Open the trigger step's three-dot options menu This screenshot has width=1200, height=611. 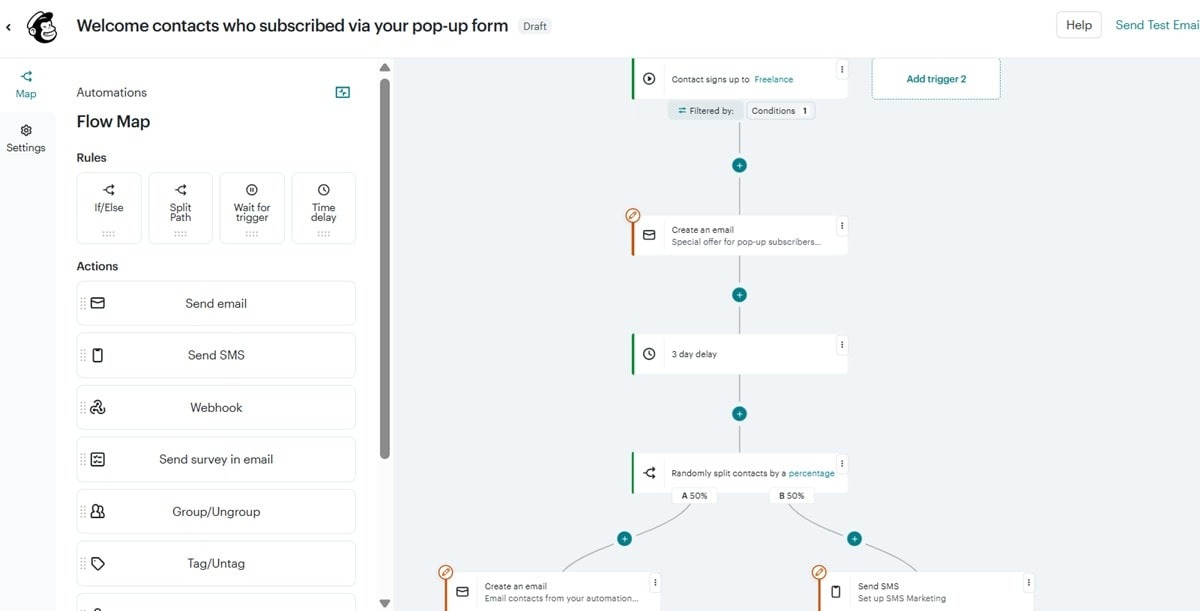pyautogui.click(x=841, y=68)
